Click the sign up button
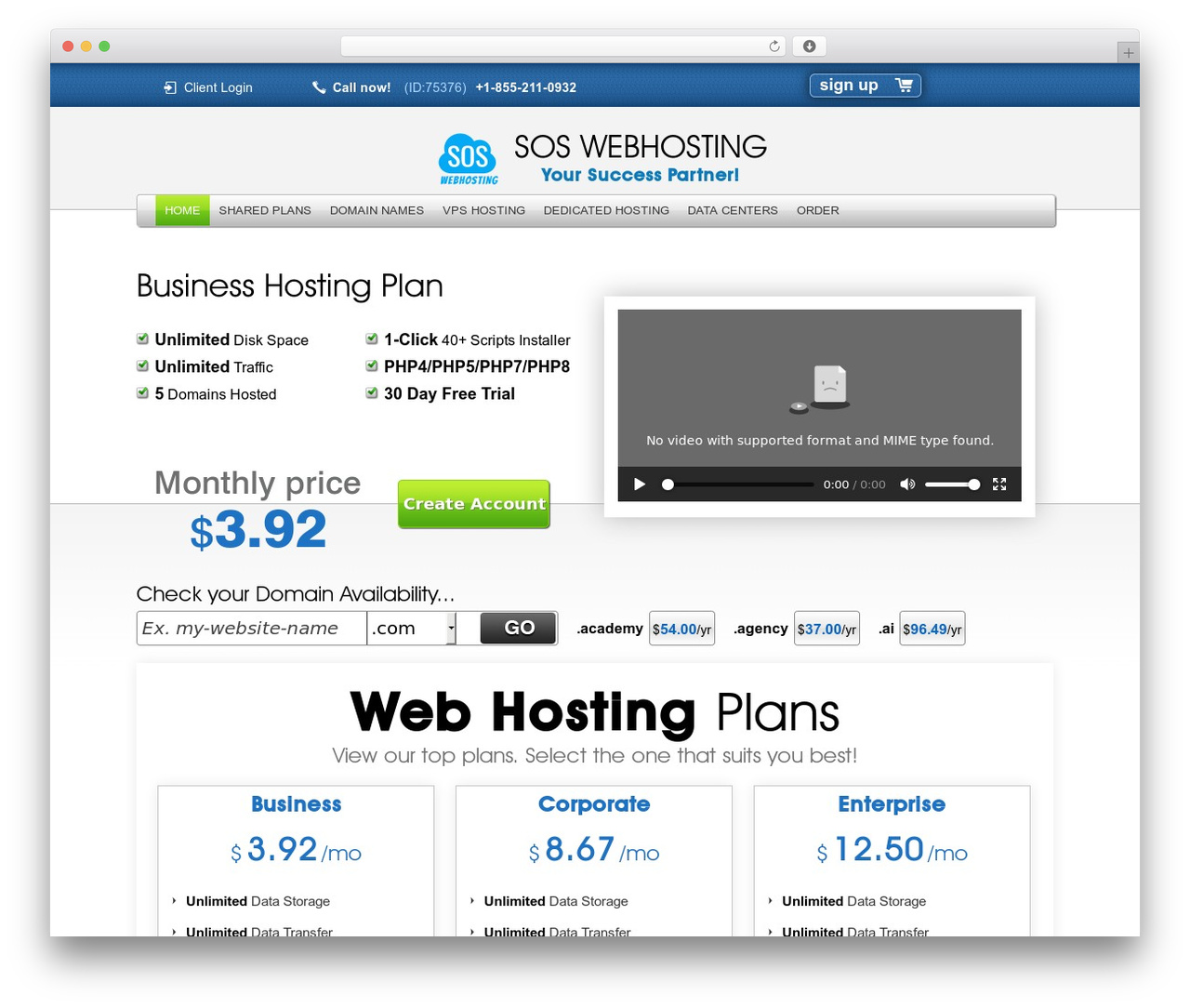The width and height of the screenshot is (1190, 1008). [866, 86]
